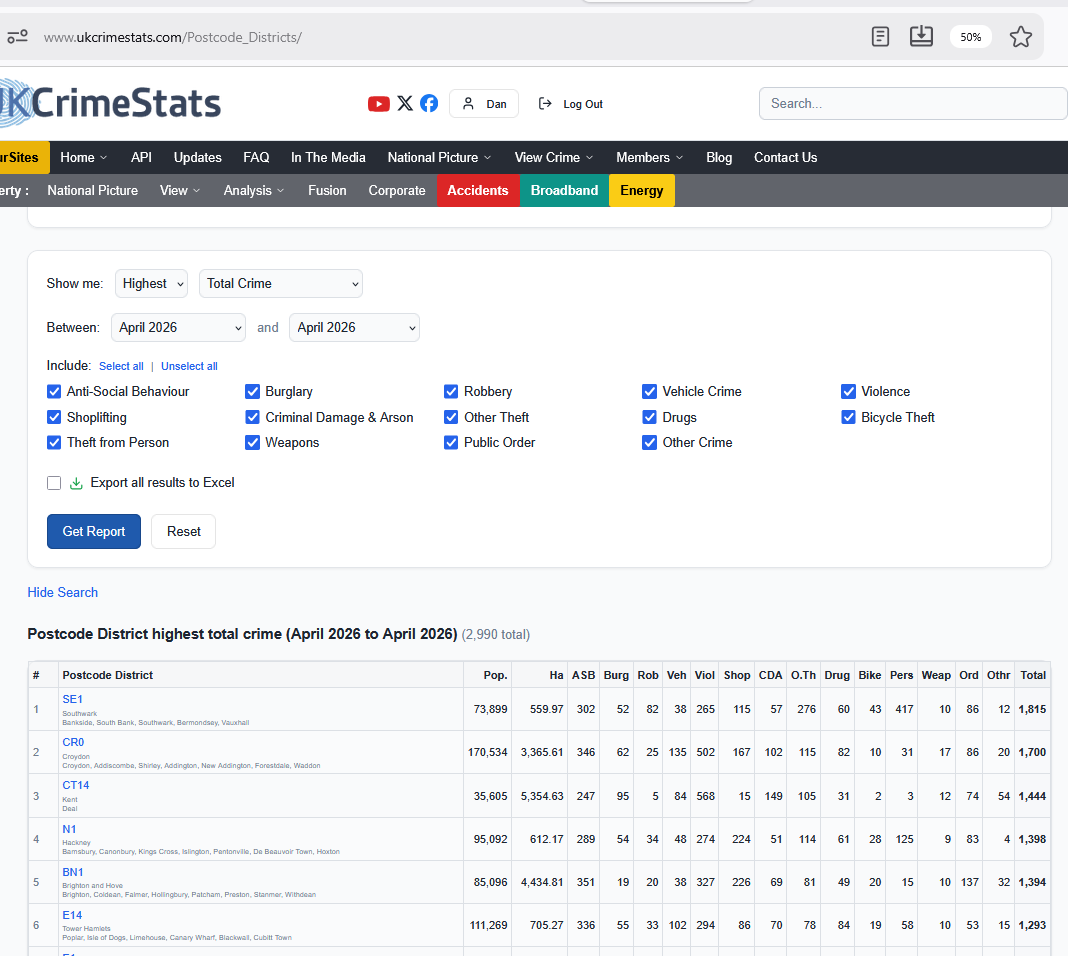Click the Hide Search link
1068x956 pixels.
tap(63, 592)
